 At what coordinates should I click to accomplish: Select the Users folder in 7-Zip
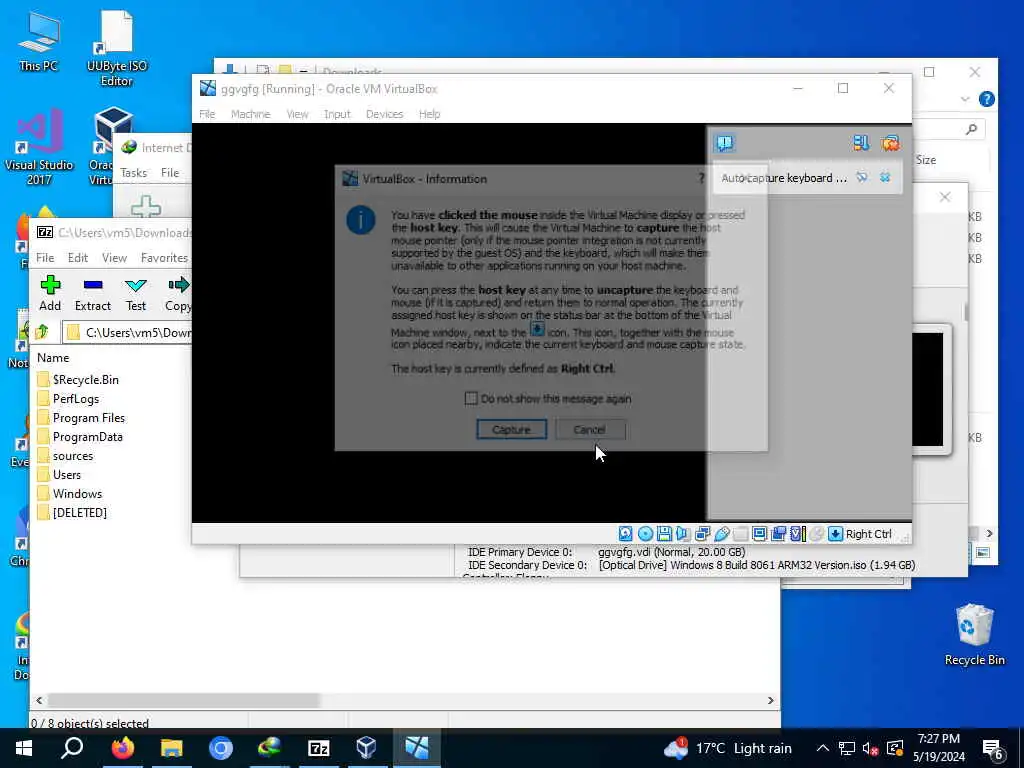59,474
